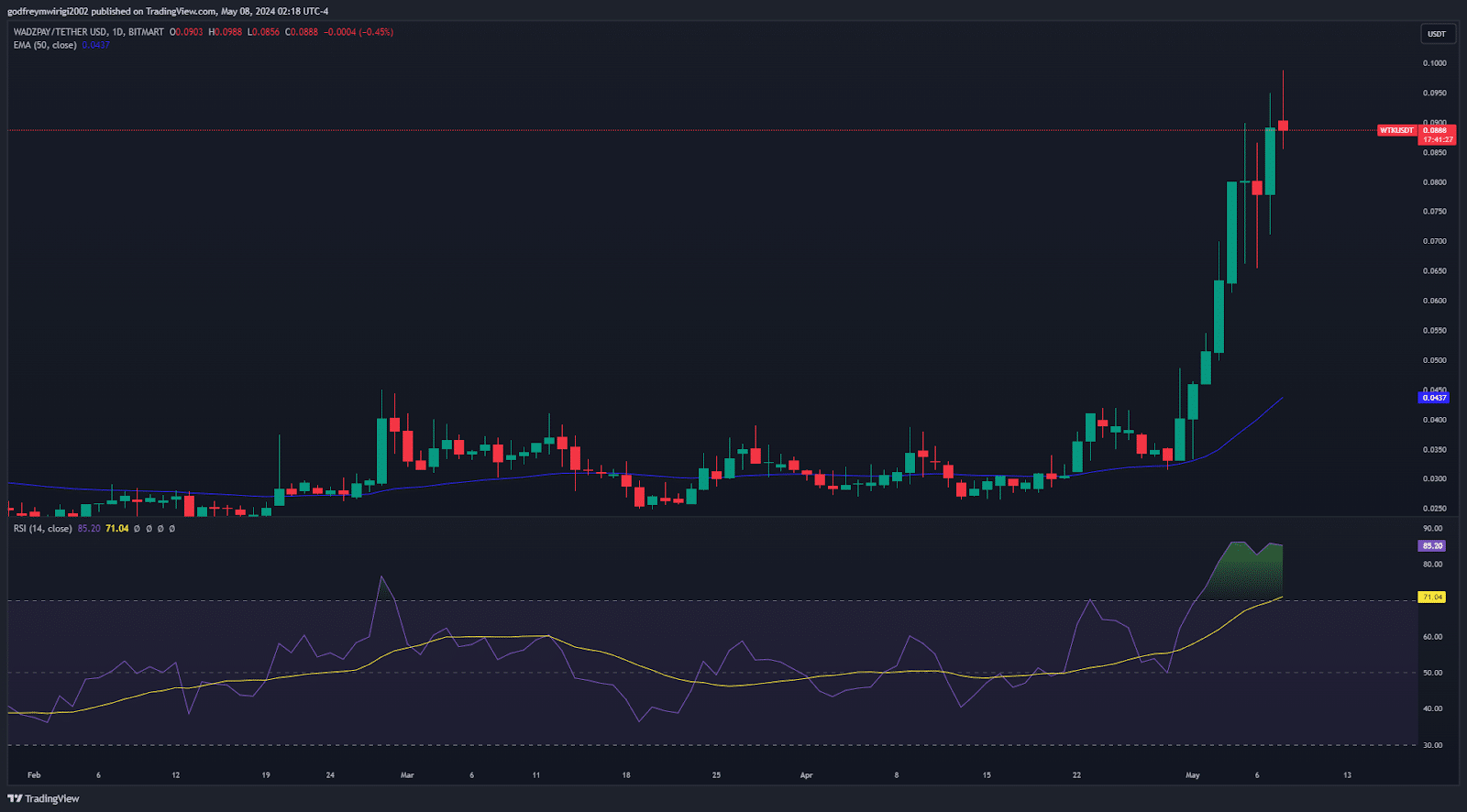This screenshot has height=812, width=1467.
Task: Click the 22 date label on time axis
Action: pyautogui.click(x=1076, y=775)
